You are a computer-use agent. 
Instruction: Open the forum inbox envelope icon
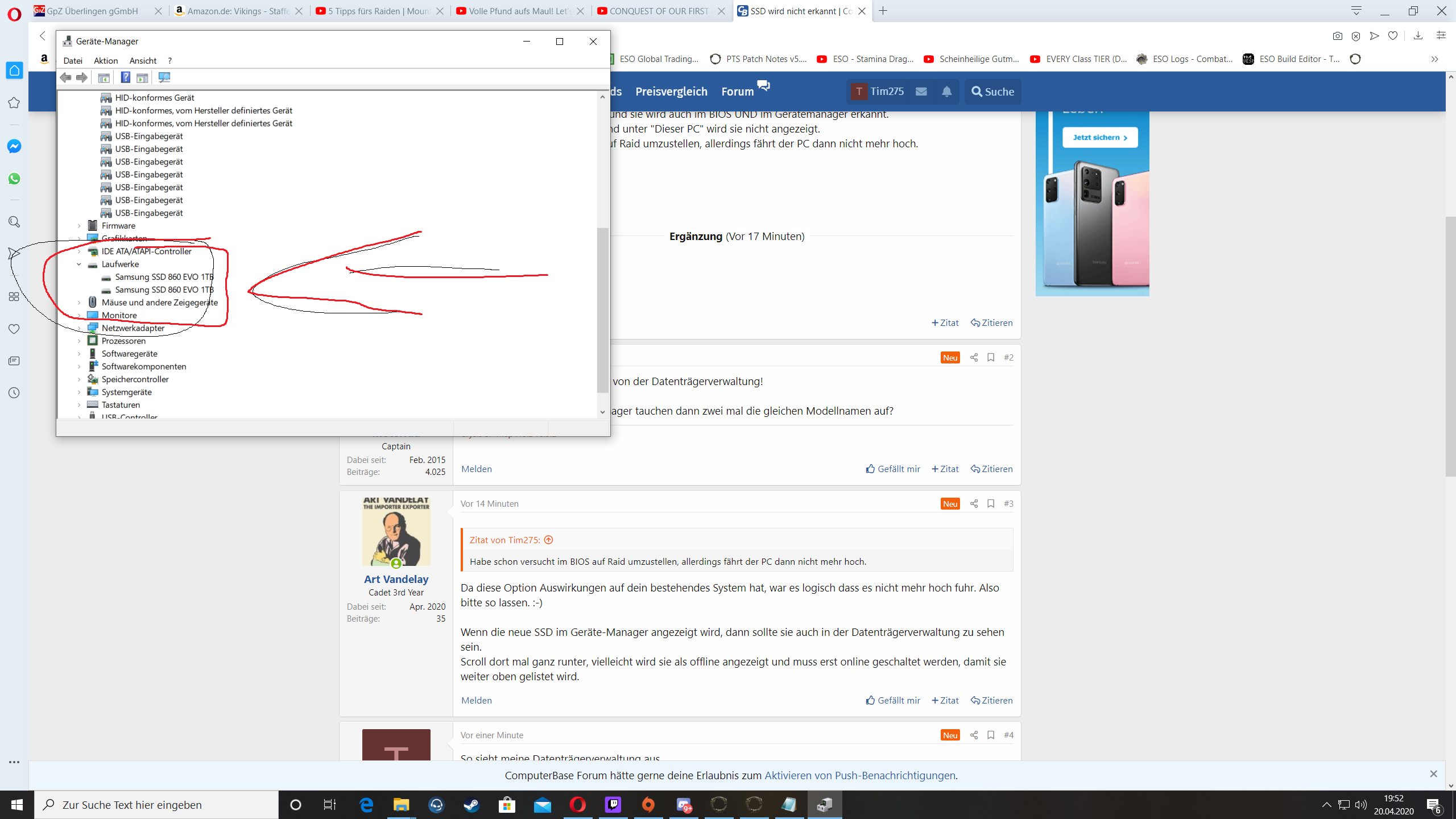pyautogui.click(x=921, y=92)
